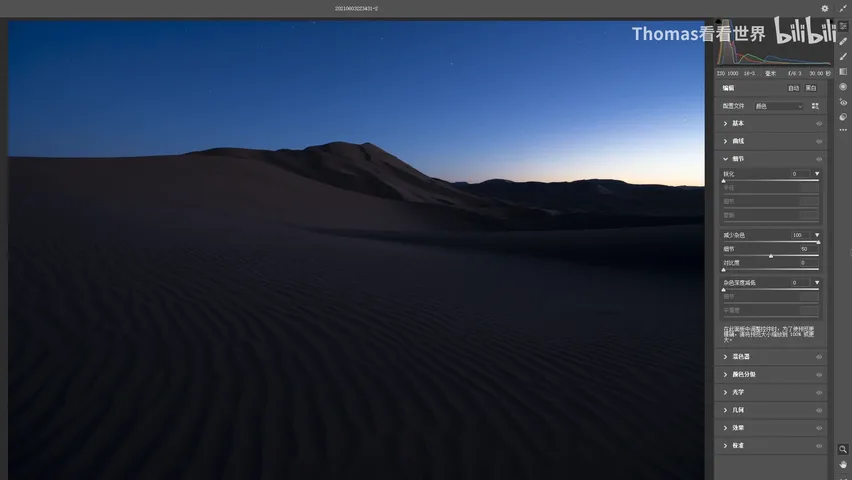Collapse the 细节 (Detail) panel chevron

(x=725, y=159)
